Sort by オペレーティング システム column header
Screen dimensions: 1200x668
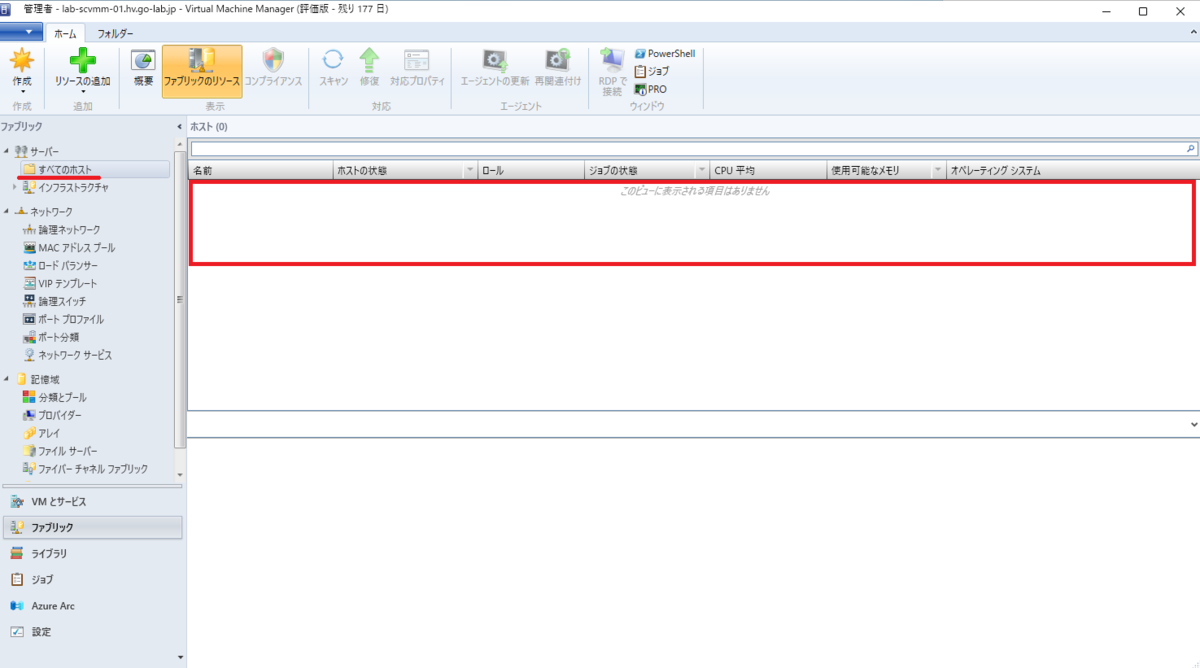point(1072,171)
